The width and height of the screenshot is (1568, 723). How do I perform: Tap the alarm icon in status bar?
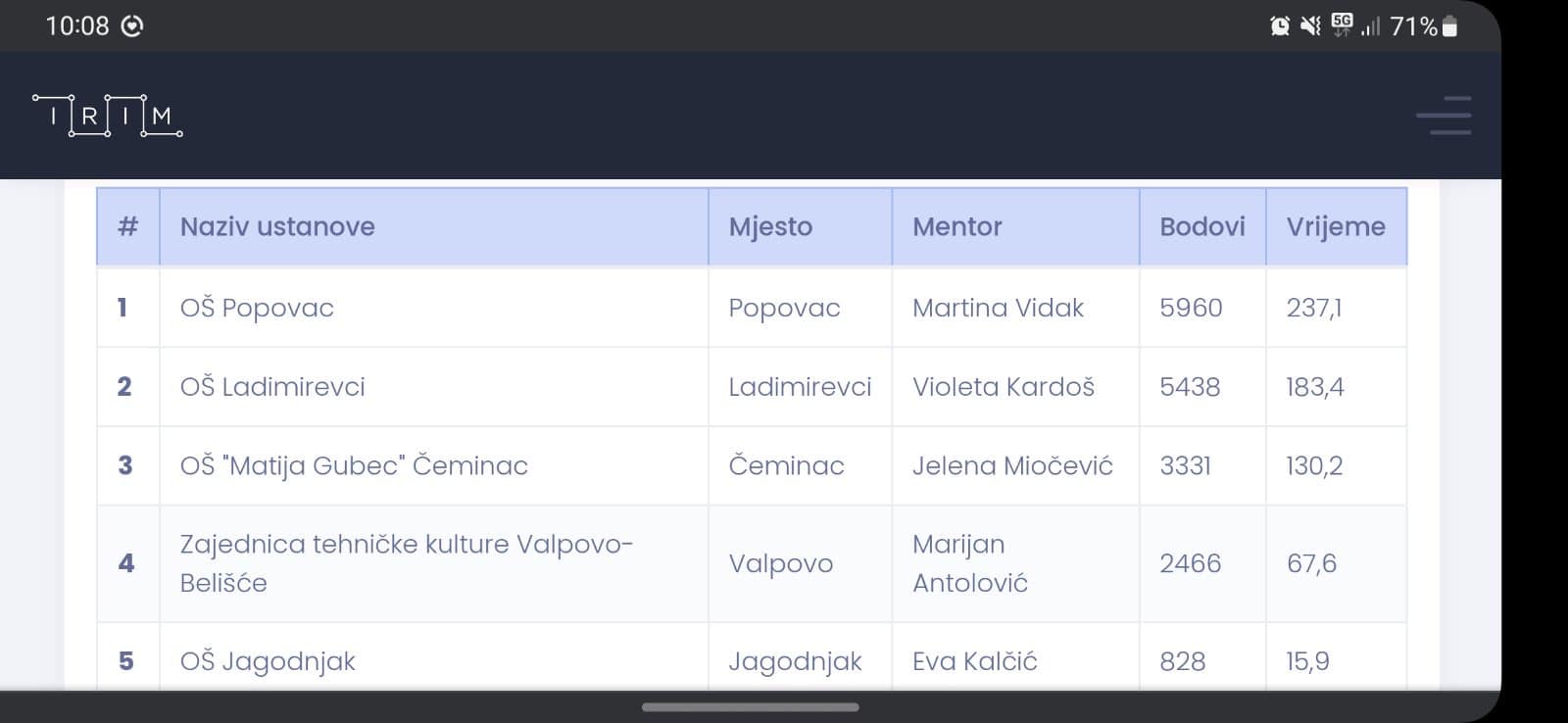pos(1280,26)
